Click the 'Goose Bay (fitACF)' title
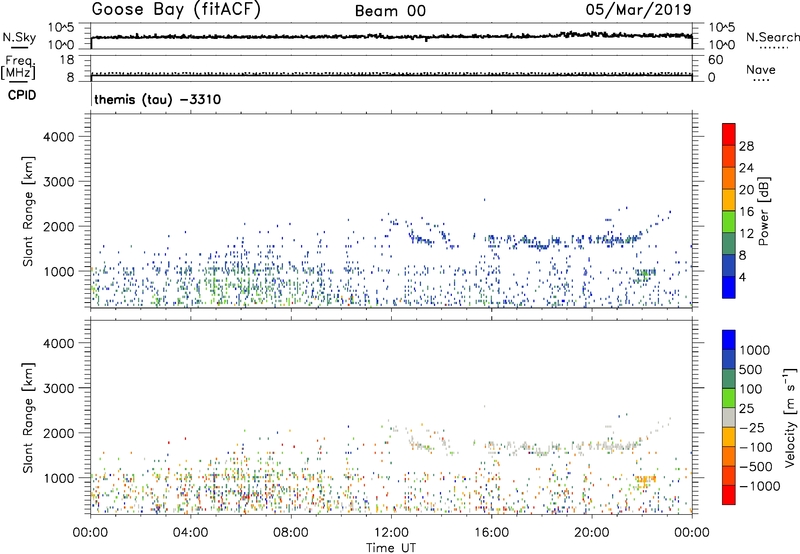The height and width of the screenshot is (554, 800). coord(176,10)
